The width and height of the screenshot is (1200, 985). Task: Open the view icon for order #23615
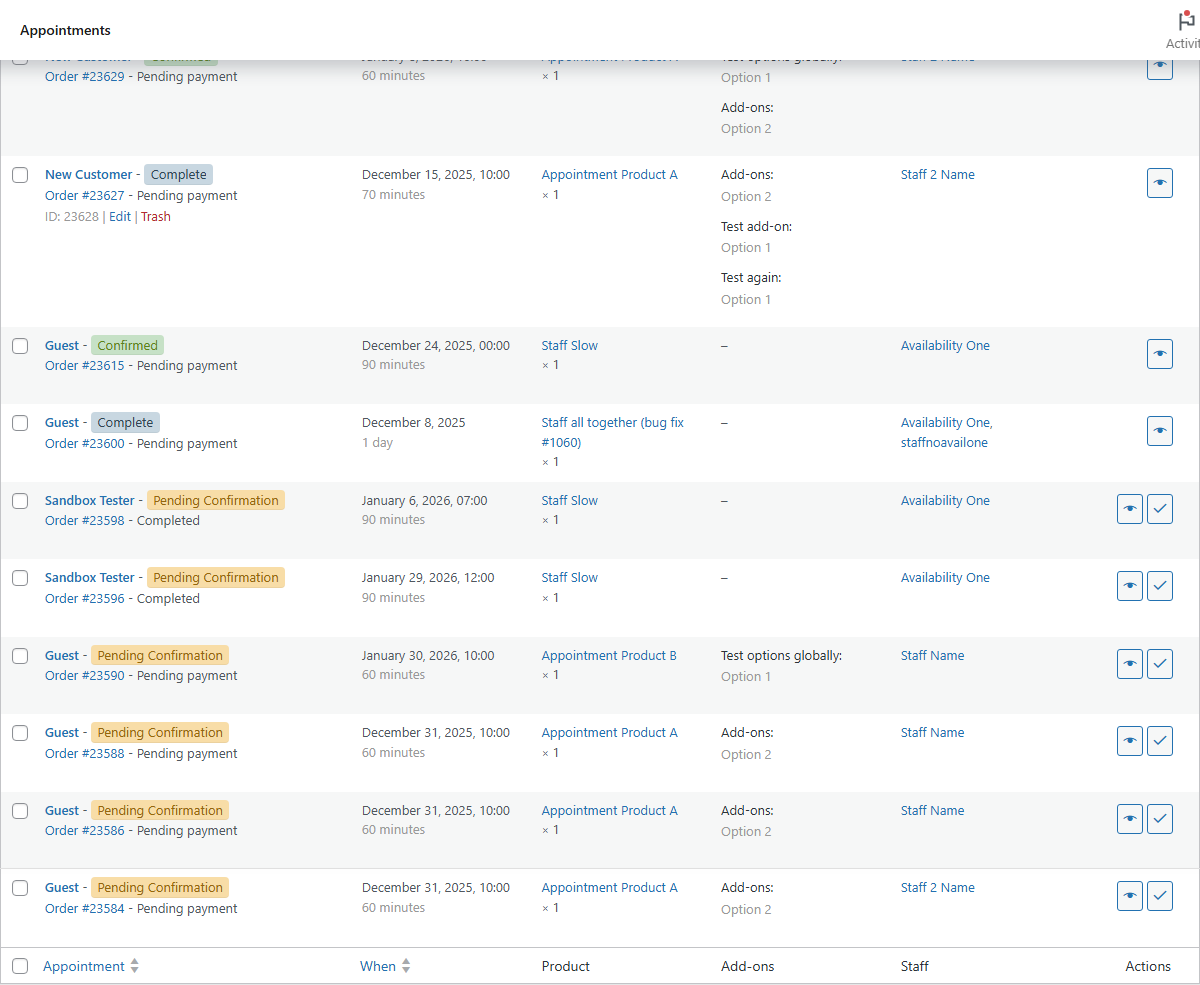(1159, 354)
